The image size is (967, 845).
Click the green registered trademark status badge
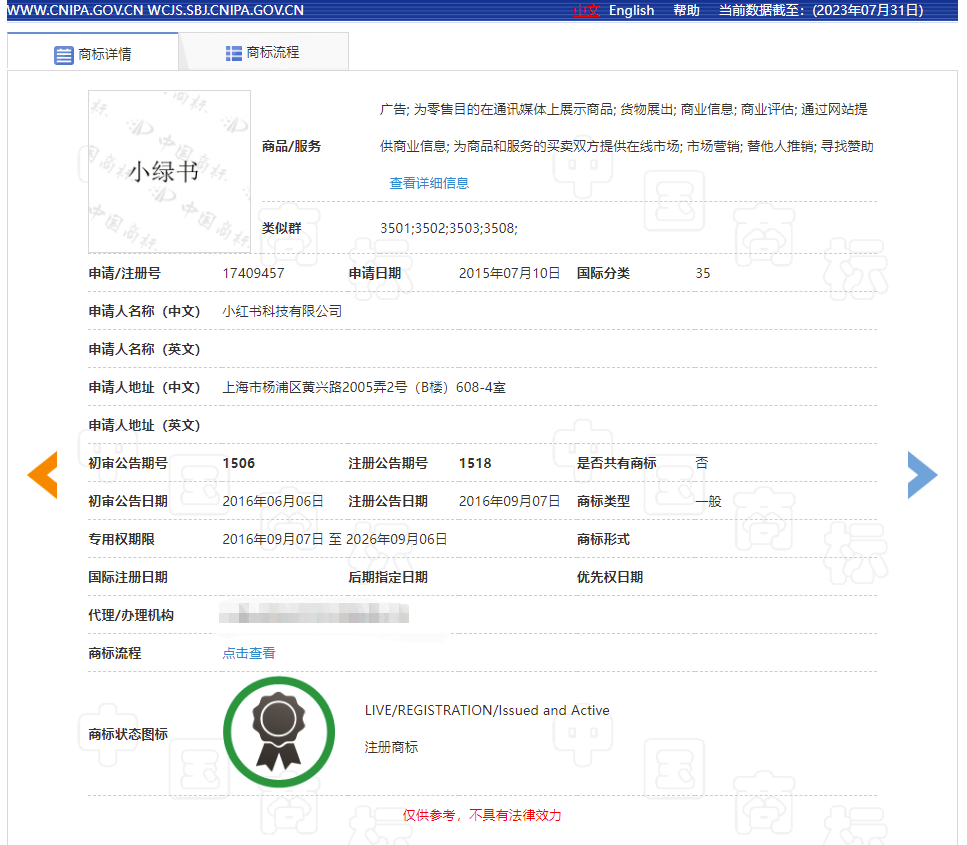pos(279,732)
